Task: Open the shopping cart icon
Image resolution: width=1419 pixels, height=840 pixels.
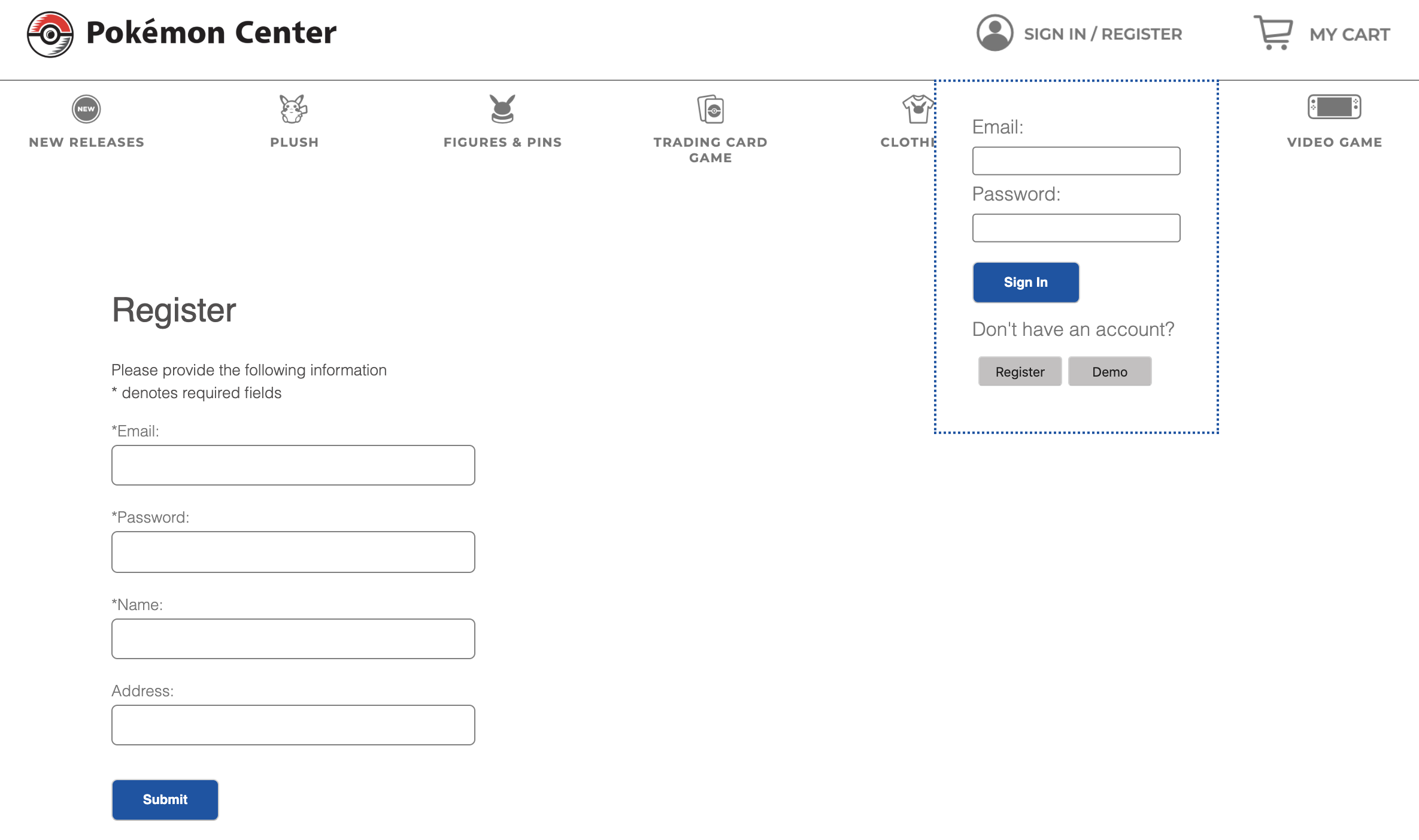Action: [x=1274, y=33]
